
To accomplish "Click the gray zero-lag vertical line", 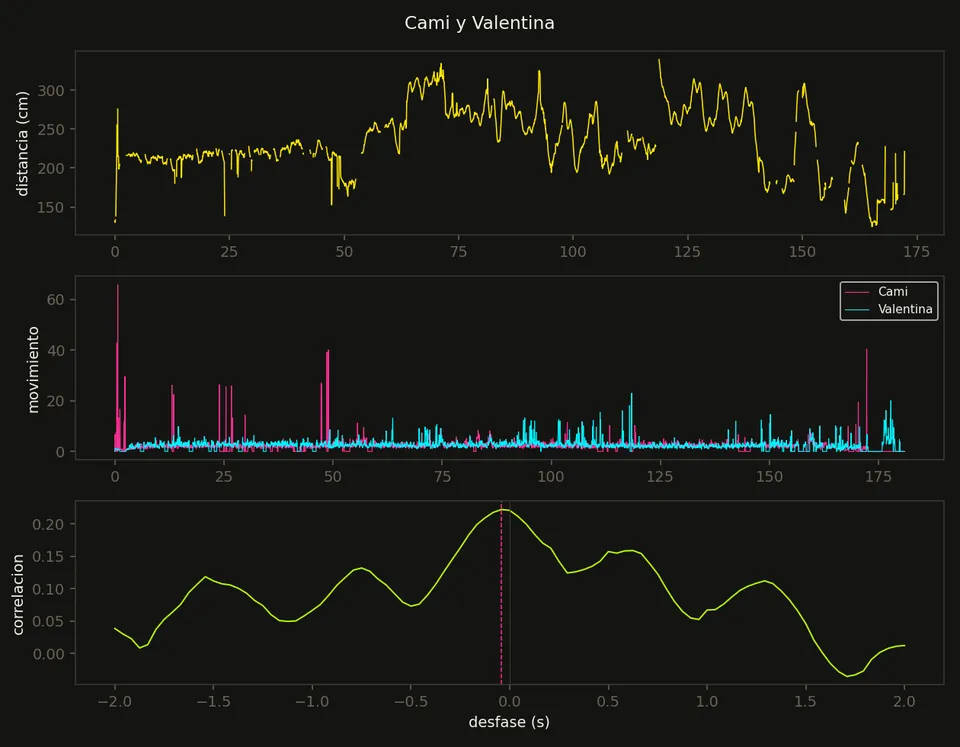I will click(x=510, y=593).
